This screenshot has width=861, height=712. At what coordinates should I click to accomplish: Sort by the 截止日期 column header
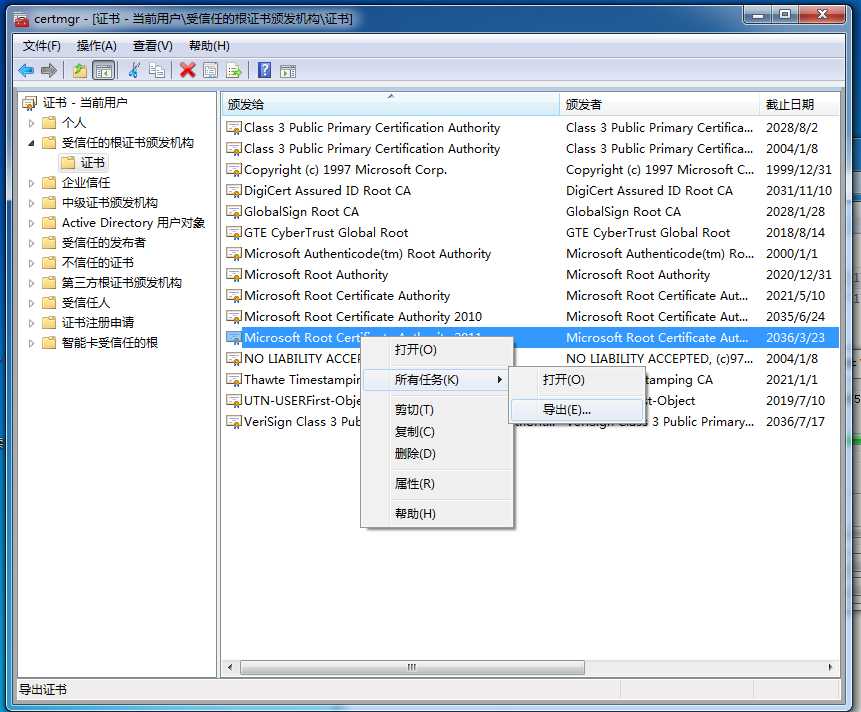coord(800,104)
